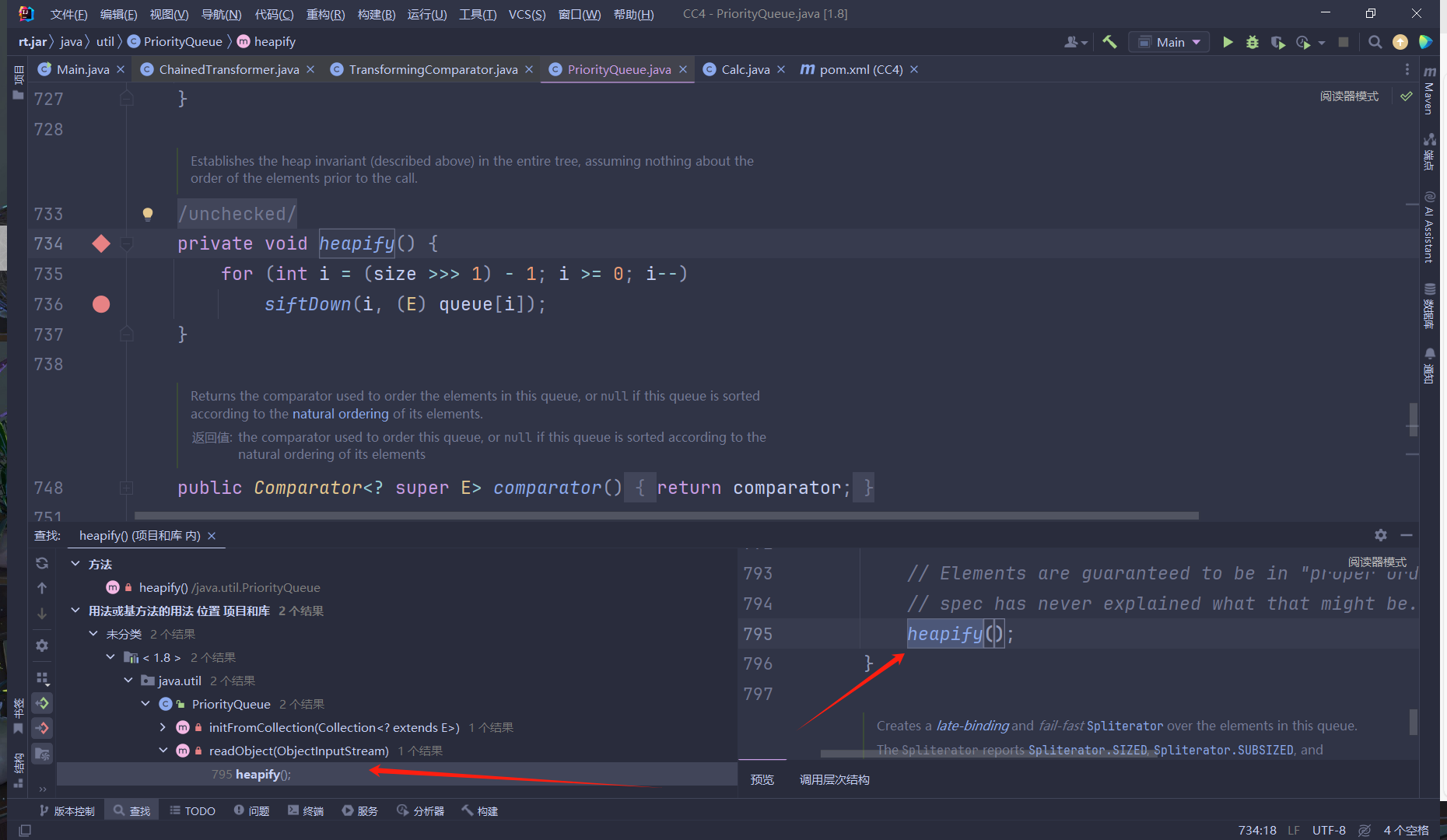Click the UTF-8 encoding status item
The height and width of the screenshot is (840, 1447).
point(1329,830)
